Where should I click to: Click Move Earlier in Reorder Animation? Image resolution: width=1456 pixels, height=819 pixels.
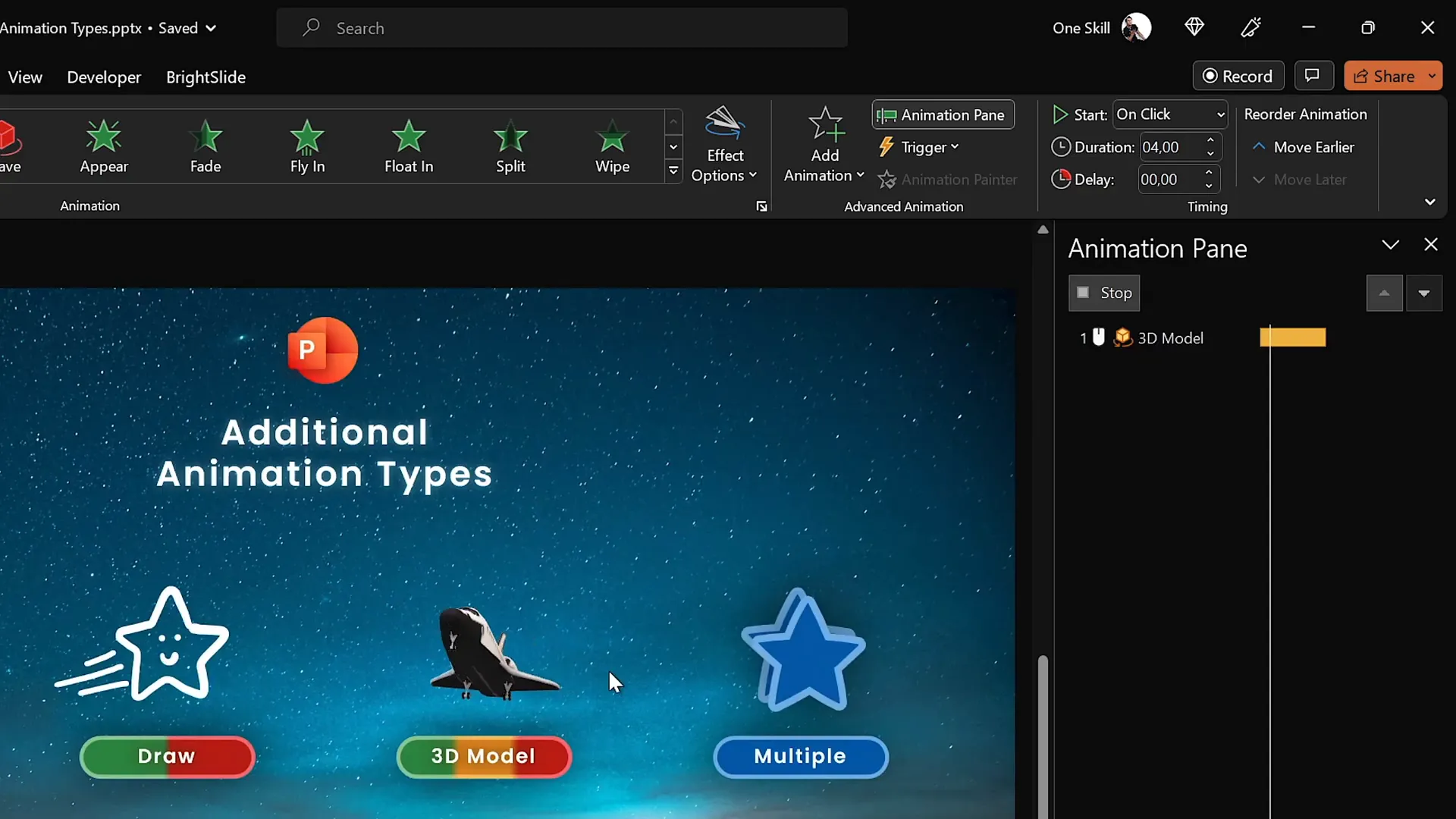[1304, 147]
